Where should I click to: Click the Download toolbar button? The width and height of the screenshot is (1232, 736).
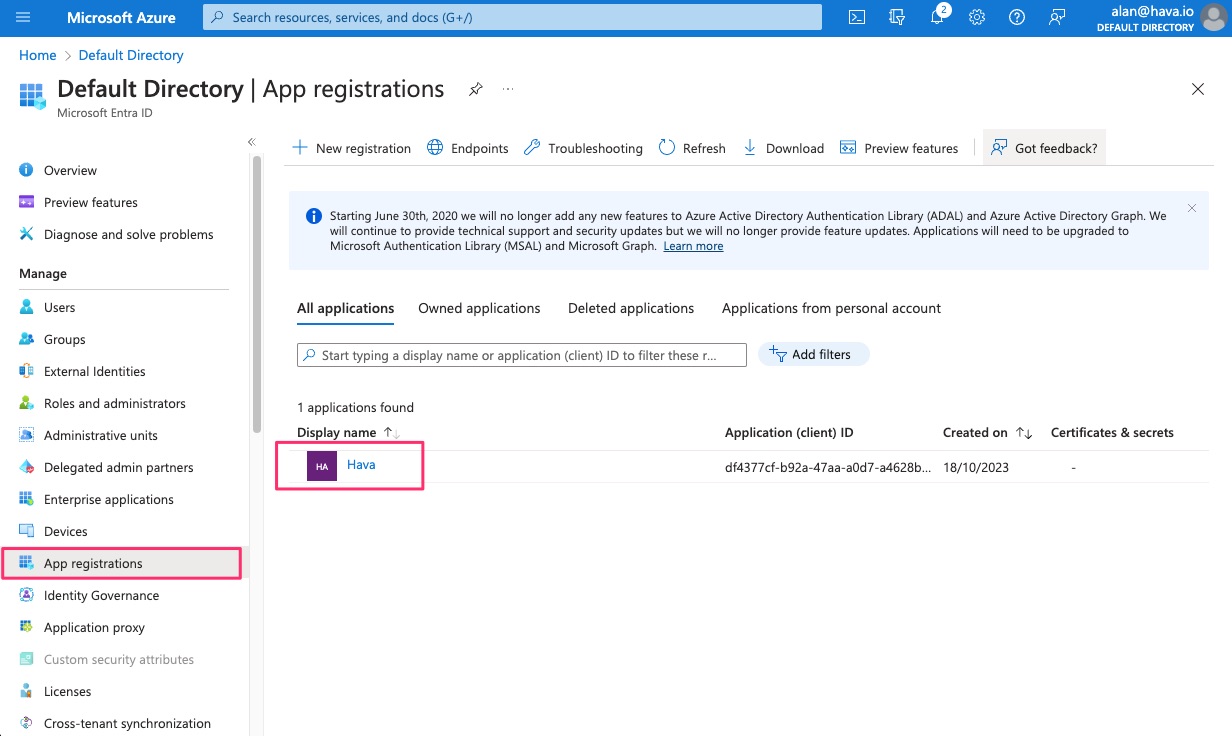point(783,148)
